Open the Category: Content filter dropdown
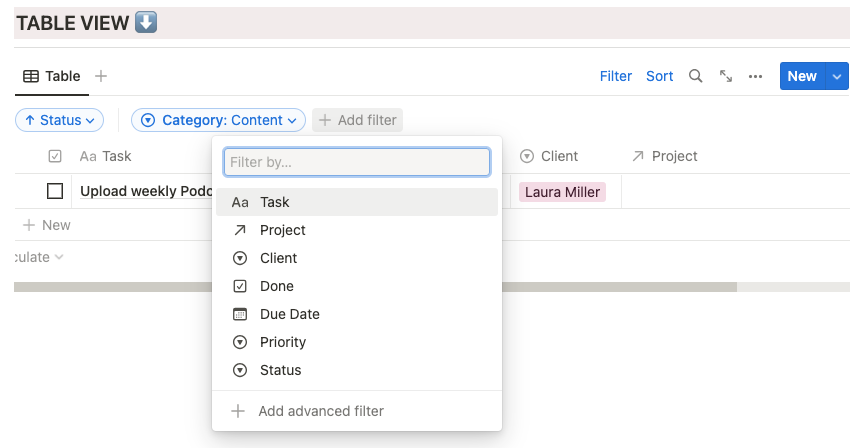864x448 pixels. [x=218, y=120]
